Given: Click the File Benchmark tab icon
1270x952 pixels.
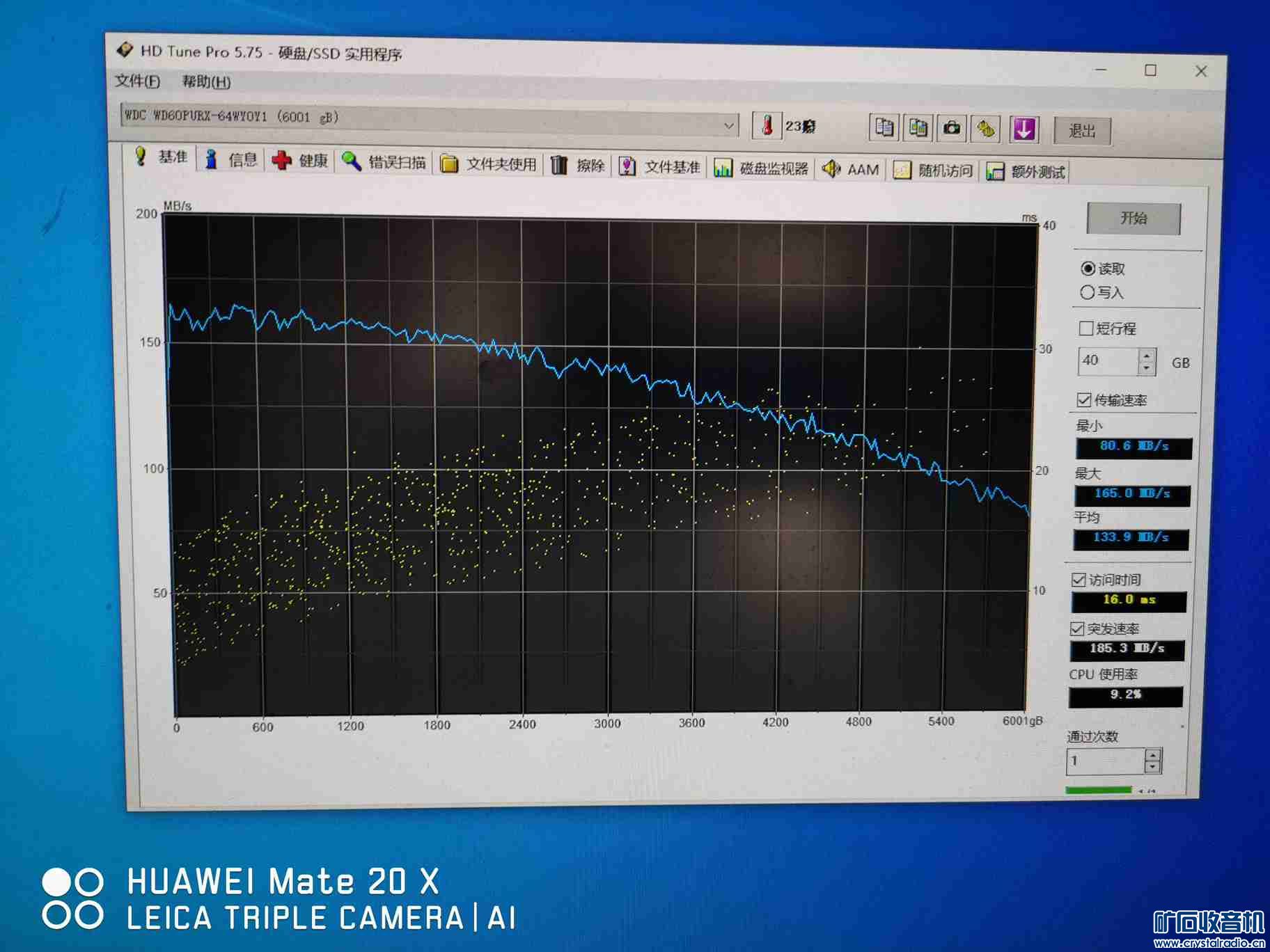Looking at the screenshot, I should point(627,166).
